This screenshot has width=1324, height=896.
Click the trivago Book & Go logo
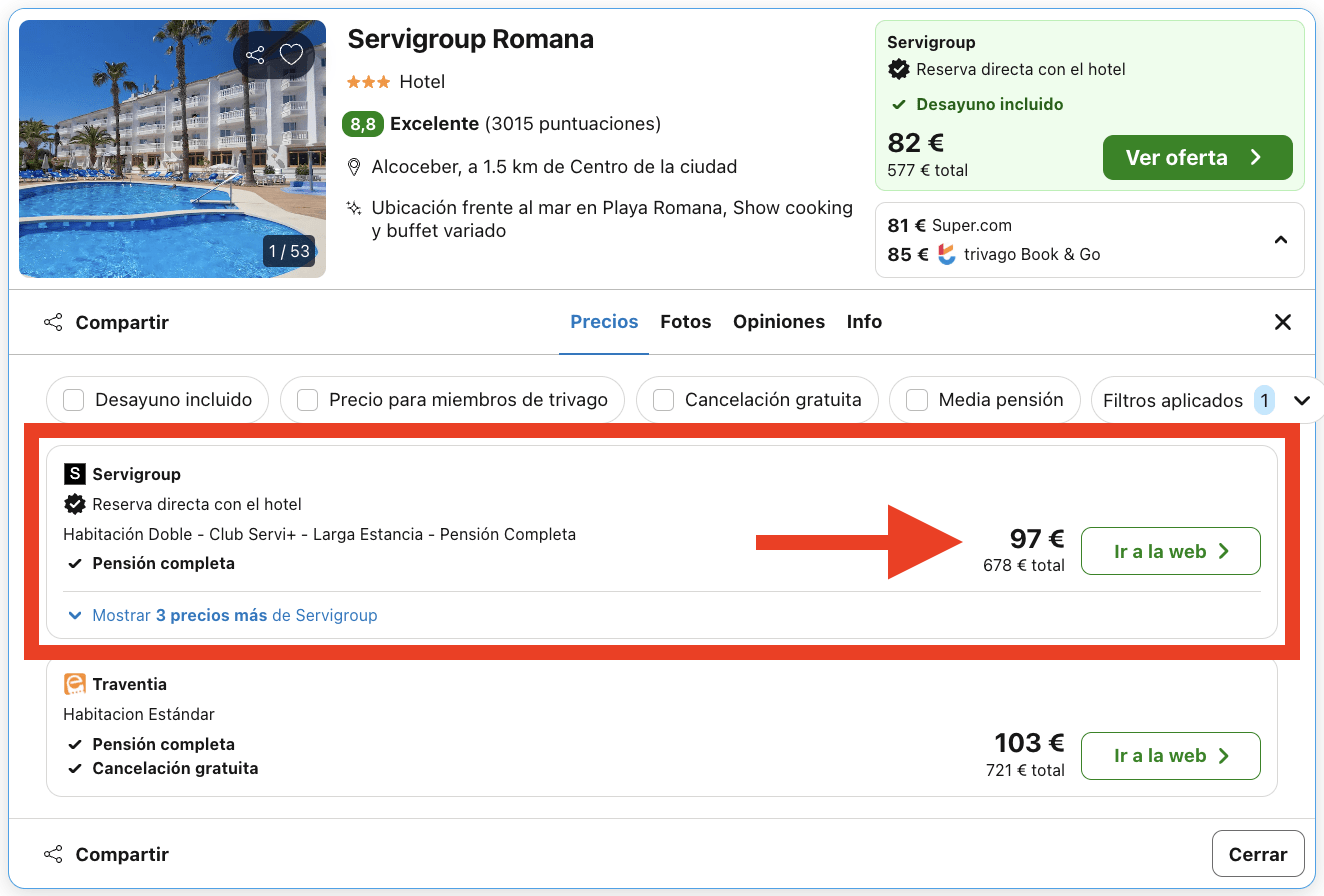(x=946, y=255)
